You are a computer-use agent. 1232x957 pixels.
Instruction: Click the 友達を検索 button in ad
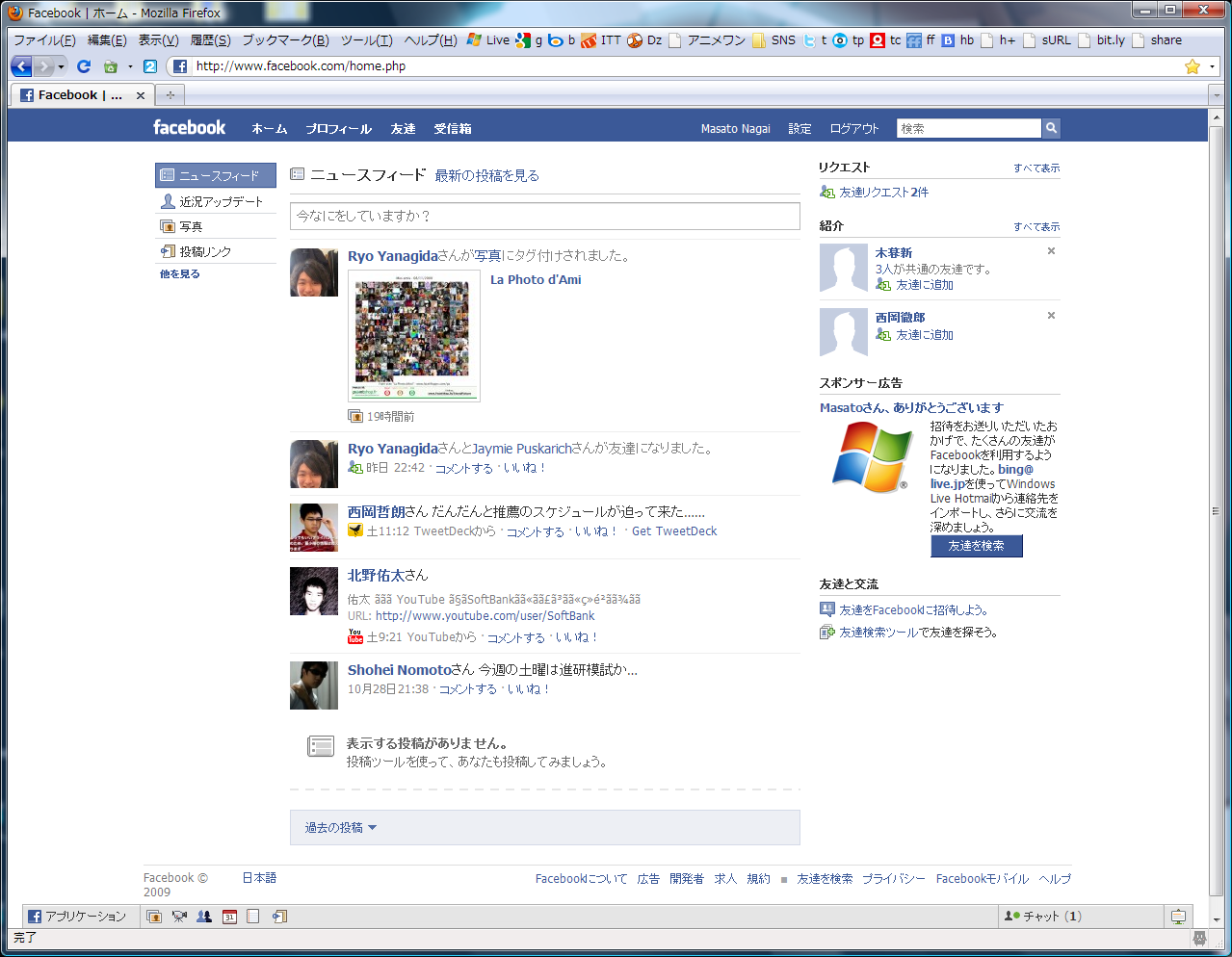977,546
